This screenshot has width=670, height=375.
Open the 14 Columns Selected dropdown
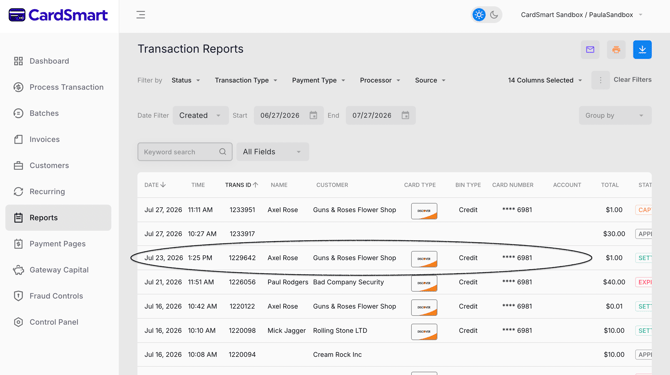[545, 80]
